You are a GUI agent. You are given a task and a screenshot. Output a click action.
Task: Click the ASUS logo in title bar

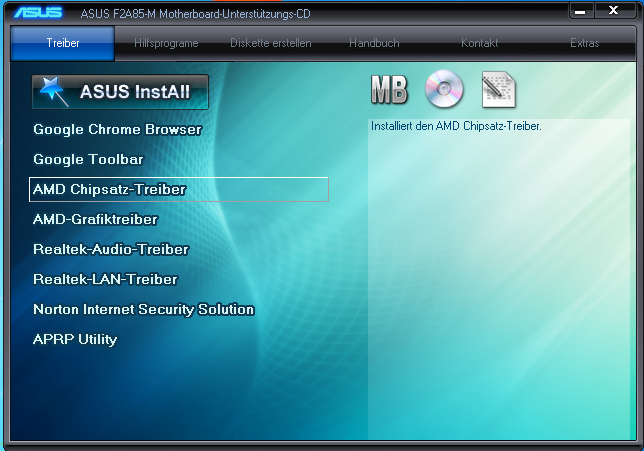pyautogui.click(x=38, y=13)
